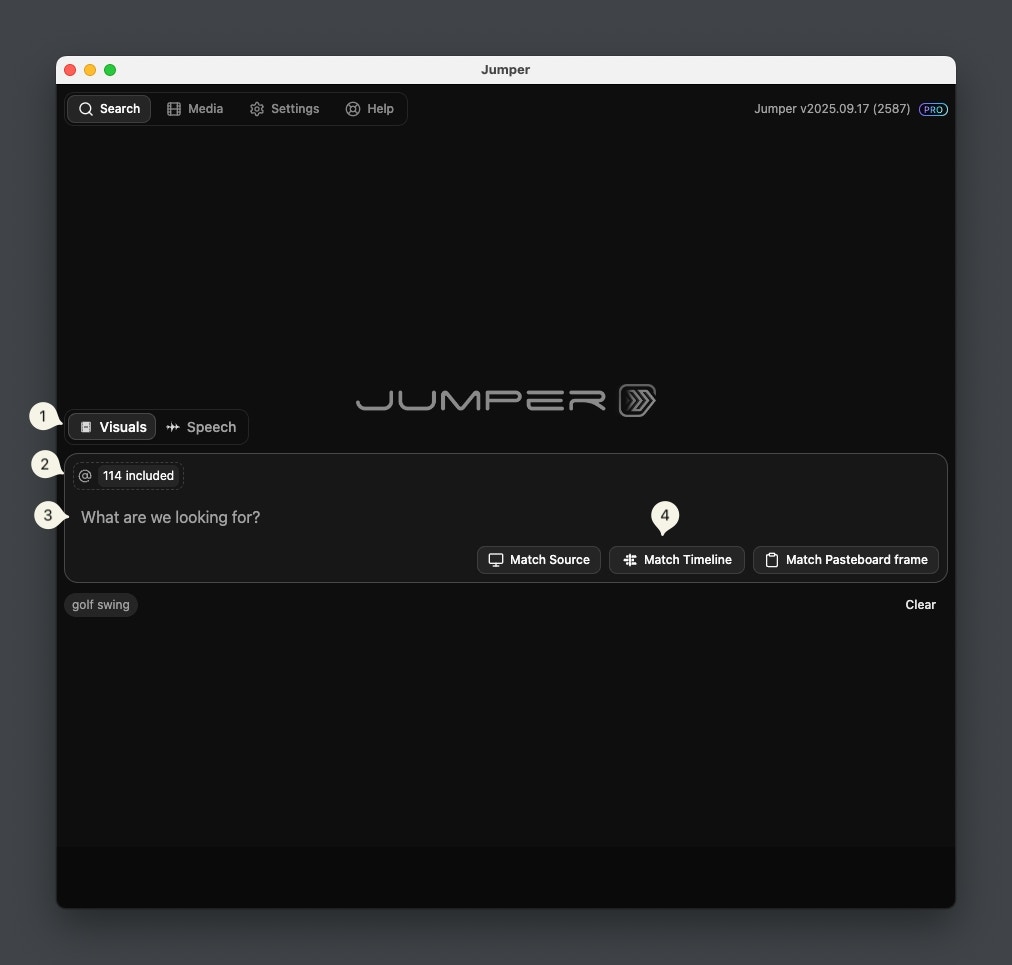Maximize the Jumper window with green button
The width and height of the screenshot is (1012, 965).
(110, 70)
